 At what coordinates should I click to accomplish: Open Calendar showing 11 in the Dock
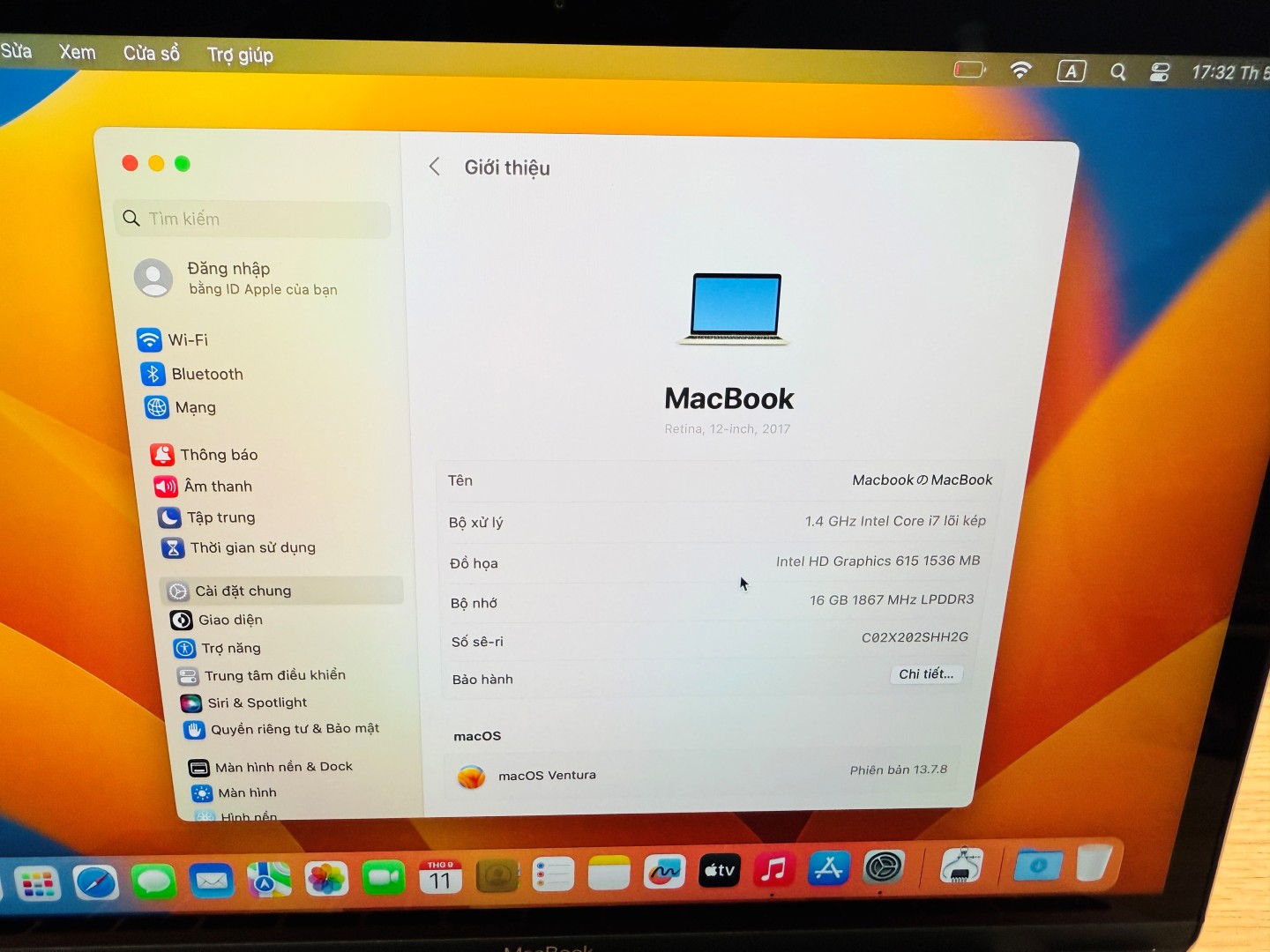point(440,876)
